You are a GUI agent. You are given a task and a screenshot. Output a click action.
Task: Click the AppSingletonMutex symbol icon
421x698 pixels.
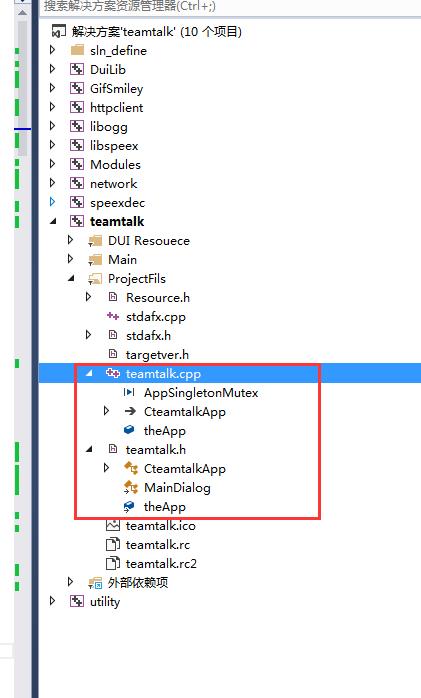(x=129, y=392)
